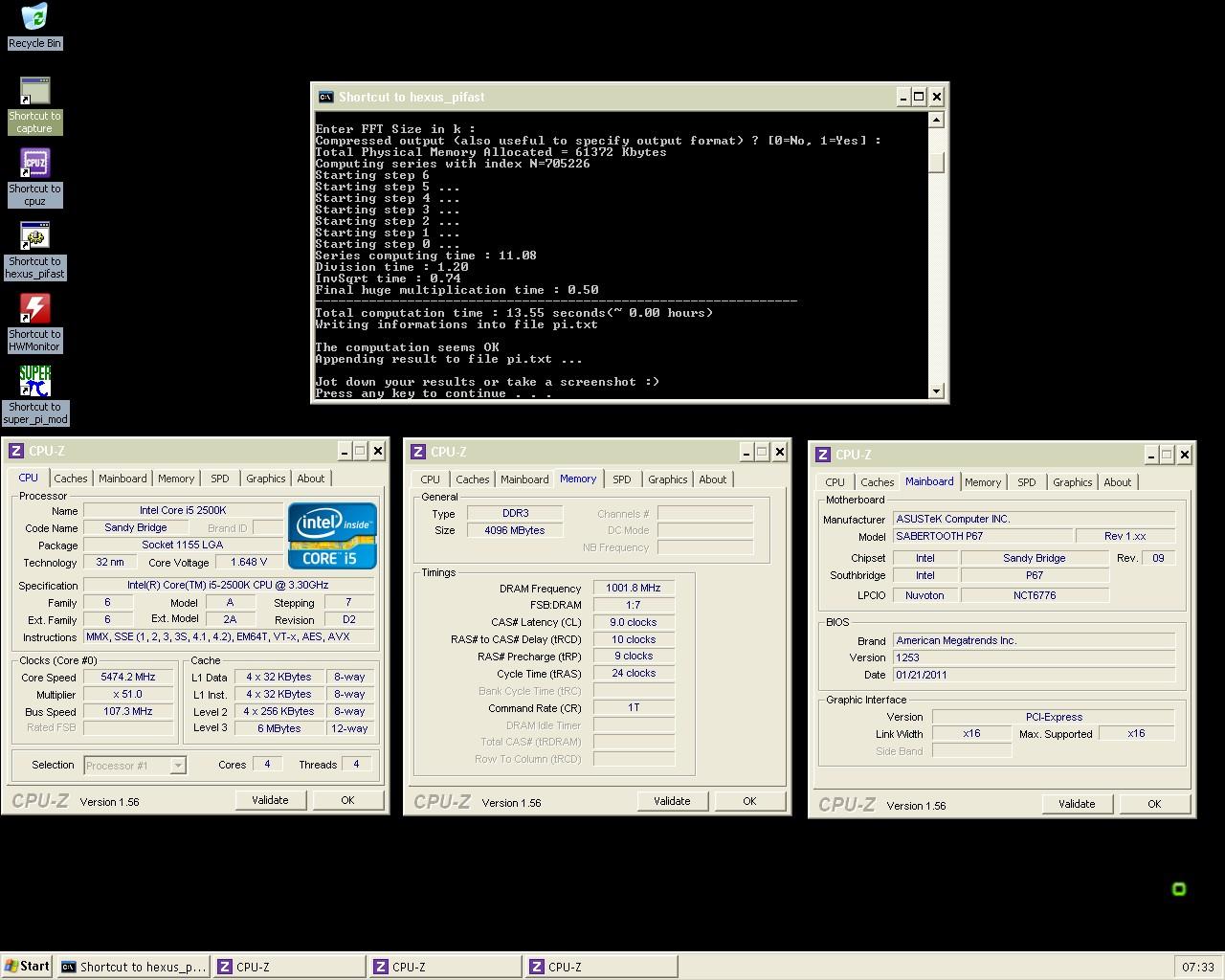Open Graphics tab in right CPU-Z window
Viewport: 1225px width, 980px height.
(1072, 482)
